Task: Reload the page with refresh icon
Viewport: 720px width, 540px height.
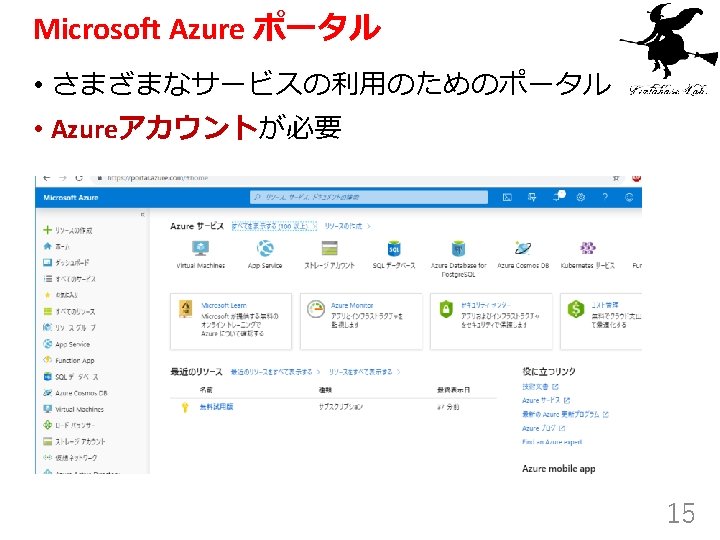Action: click(x=79, y=178)
